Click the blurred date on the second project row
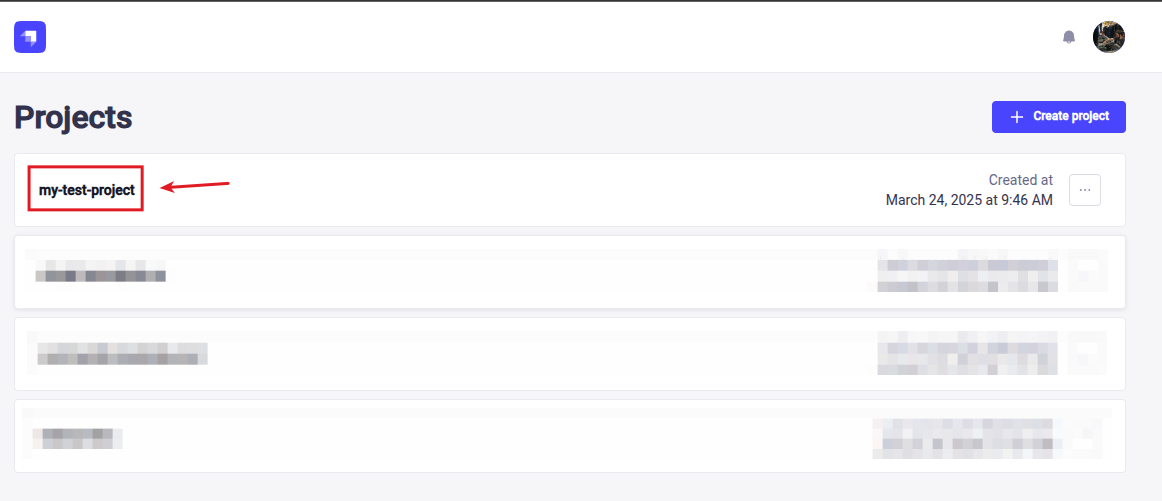This screenshot has height=501, width=1162. (967, 273)
